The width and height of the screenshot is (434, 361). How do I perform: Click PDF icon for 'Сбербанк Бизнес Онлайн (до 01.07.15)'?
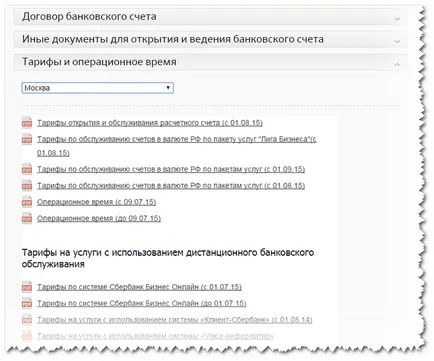[x=27, y=303]
